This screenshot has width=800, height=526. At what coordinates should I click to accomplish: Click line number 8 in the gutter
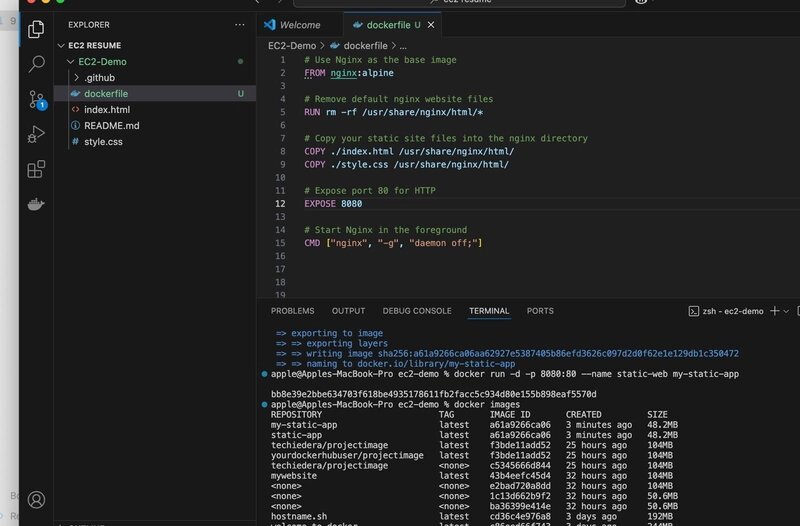pos(282,152)
